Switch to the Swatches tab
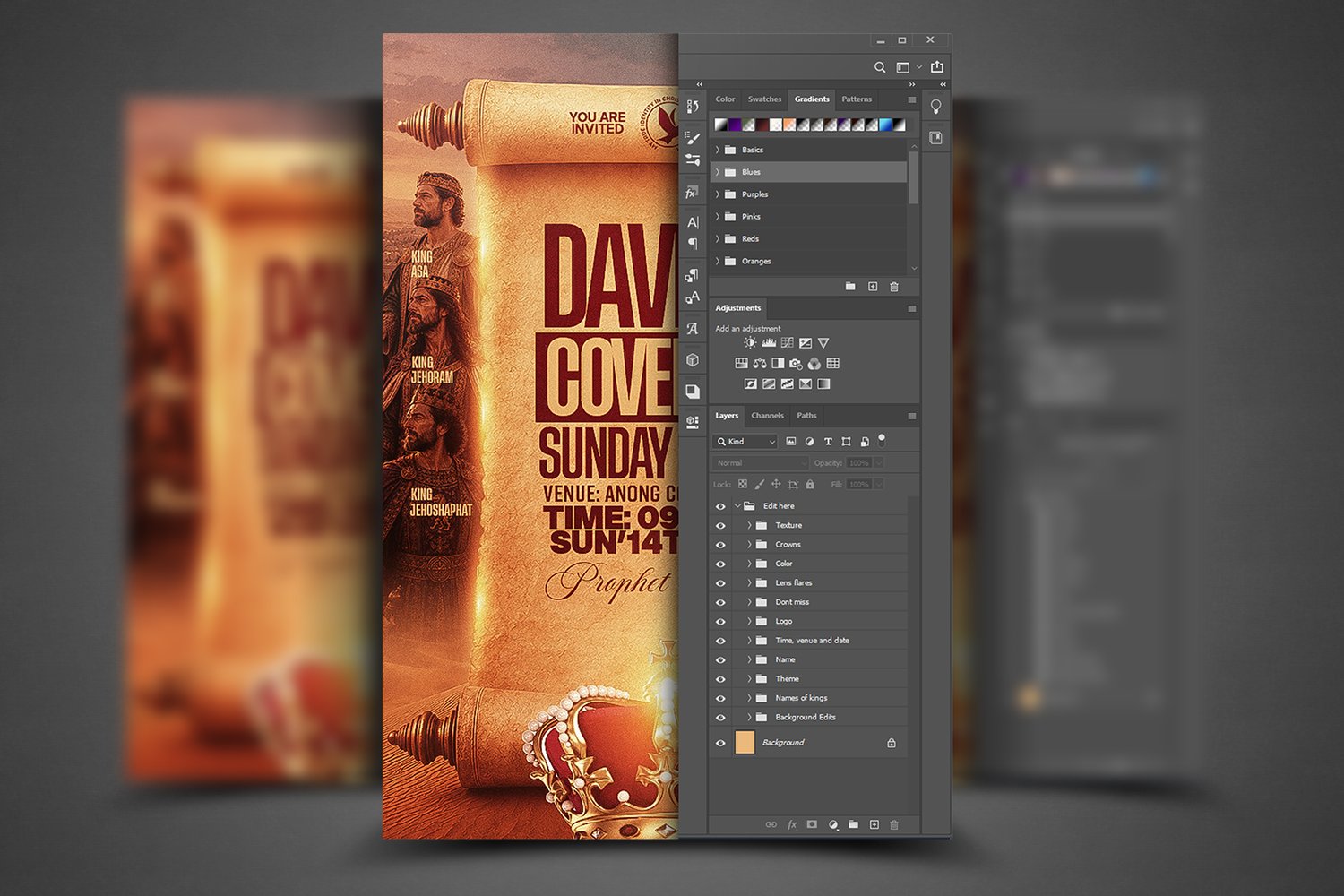Screen dimensions: 1344x896 click(764, 99)
